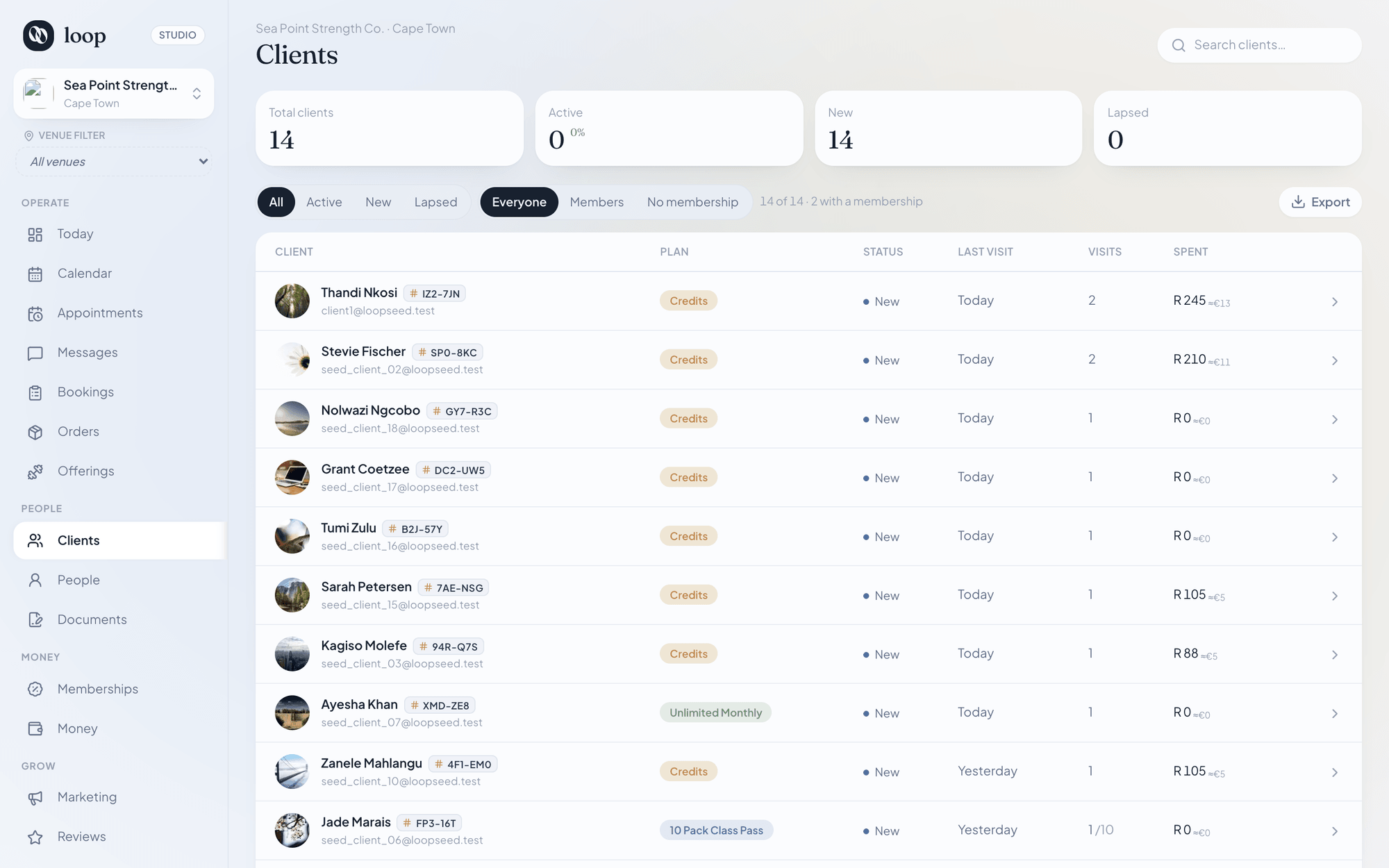The width and height of the screenshot is (1389, 868).
Task: Copy Thandi Nkosi code IZ2-7JN tag
Action: (435, 294)
